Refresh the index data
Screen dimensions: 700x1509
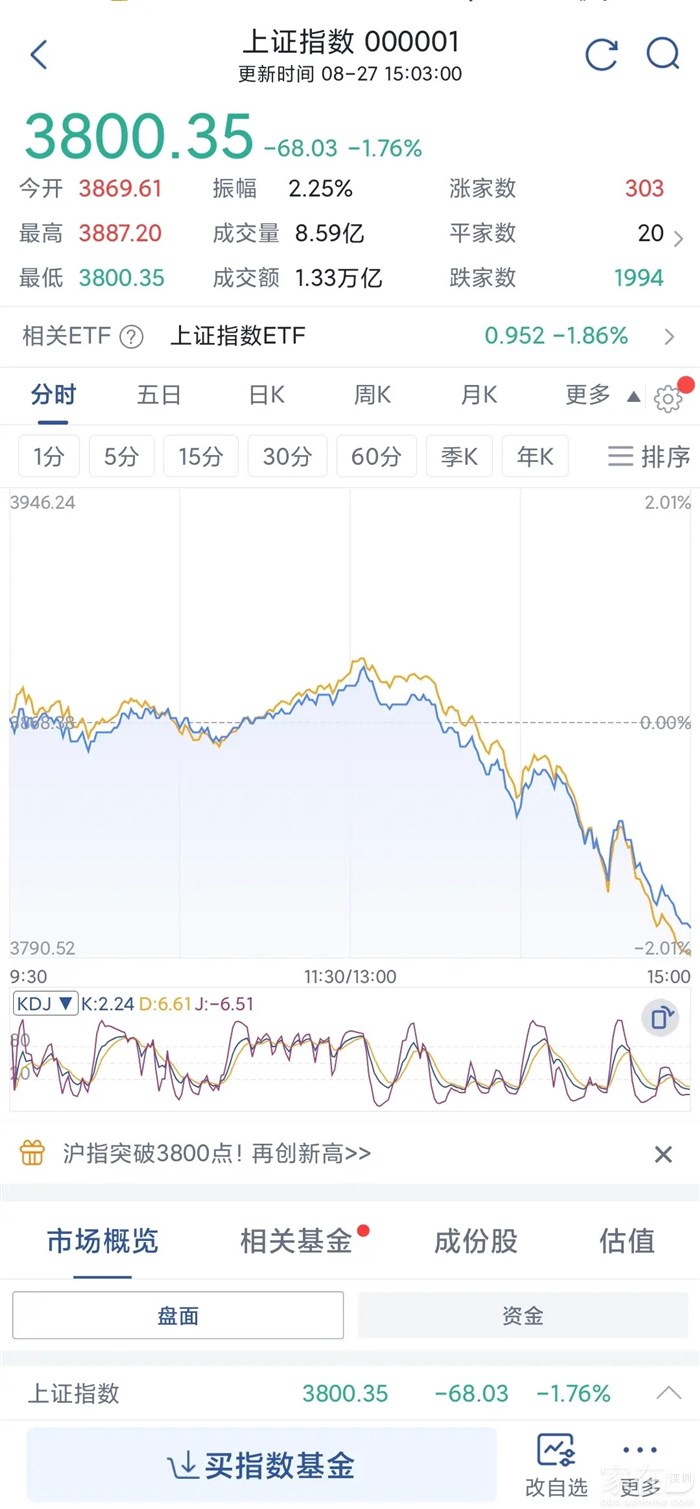[601, 54]
